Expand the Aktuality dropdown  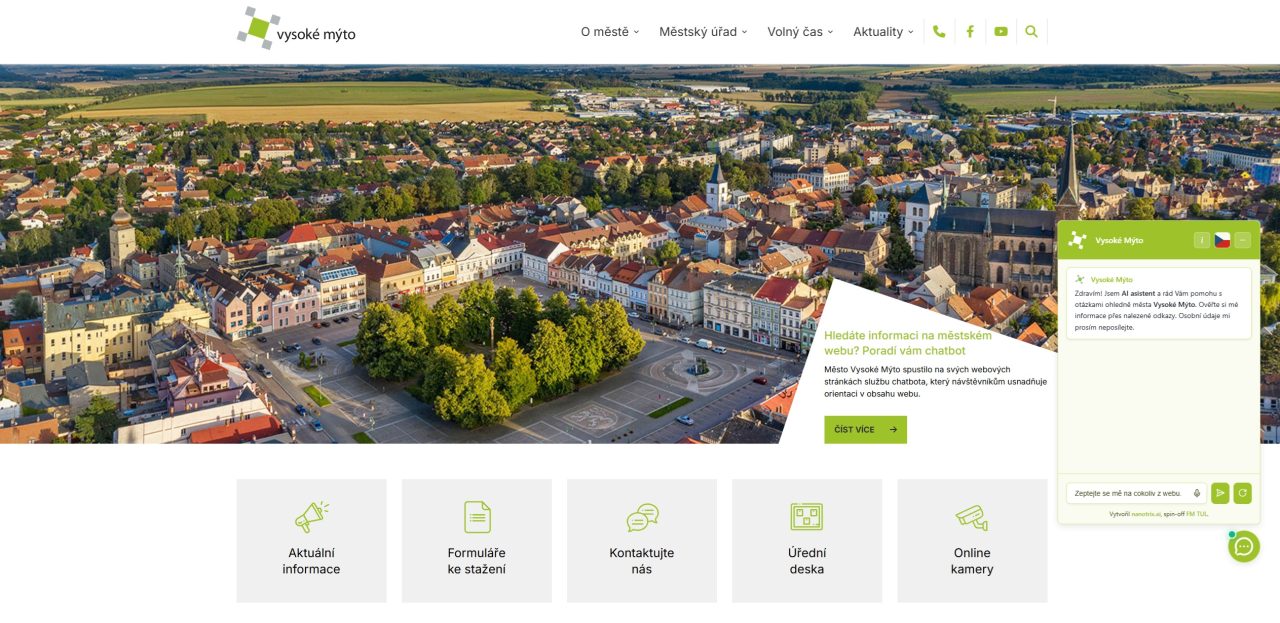pyautogui.click(x=879, y=31)
